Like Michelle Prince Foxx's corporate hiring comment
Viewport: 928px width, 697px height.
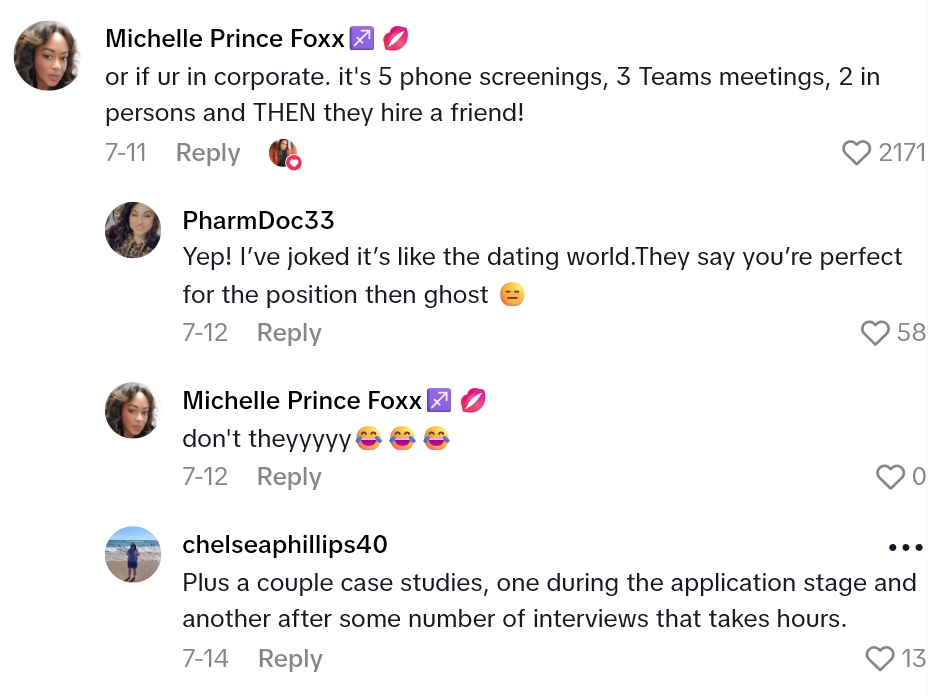[x=857, y=152]
